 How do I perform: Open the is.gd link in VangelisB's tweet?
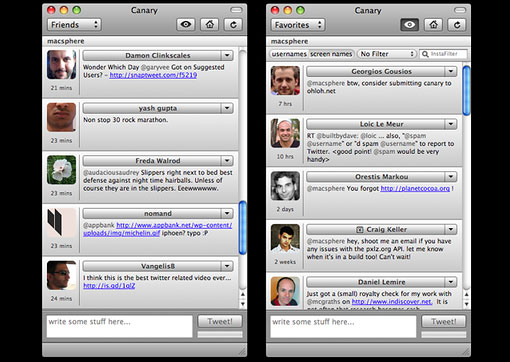coord(109,286)
